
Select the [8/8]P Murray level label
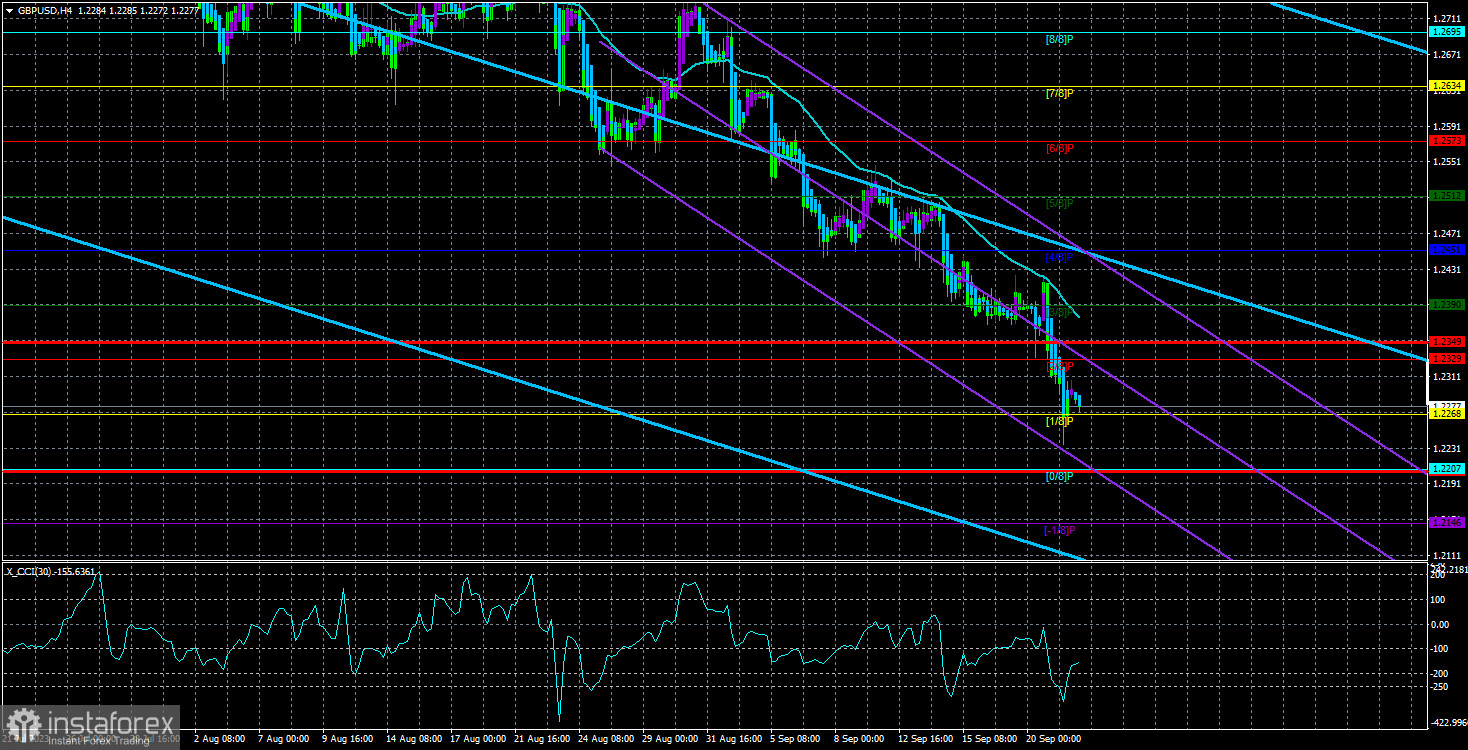pos(1059,39)
